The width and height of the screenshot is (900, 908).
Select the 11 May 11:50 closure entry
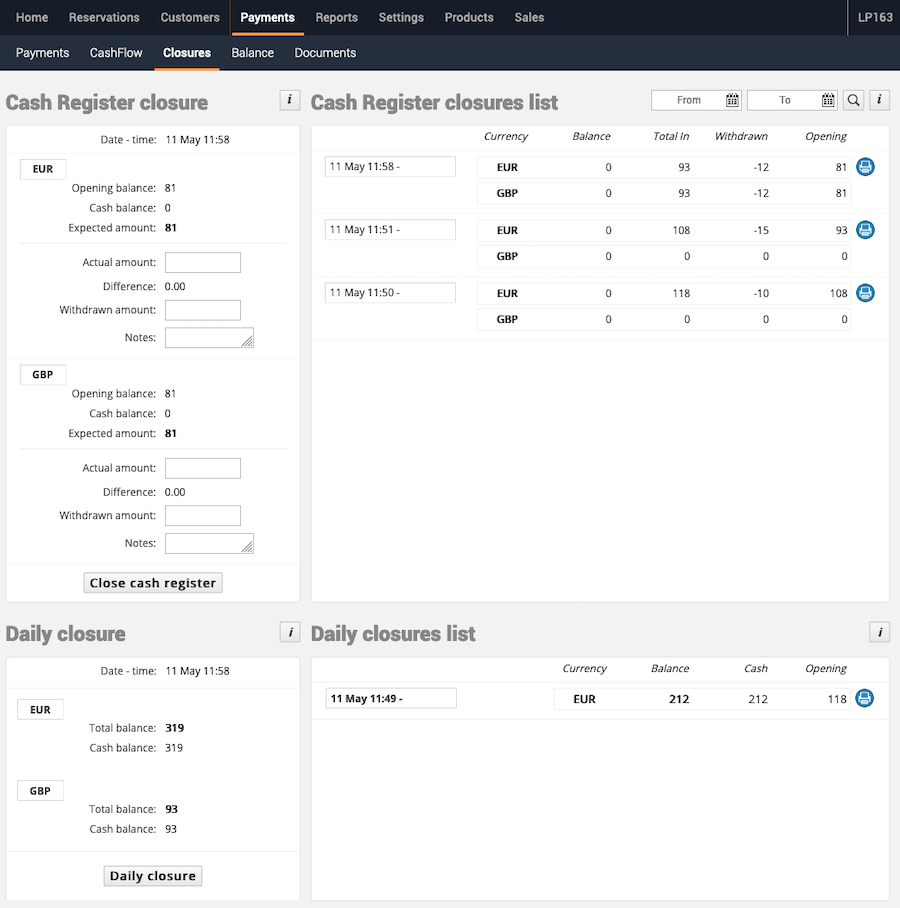[x=390, y=293]
